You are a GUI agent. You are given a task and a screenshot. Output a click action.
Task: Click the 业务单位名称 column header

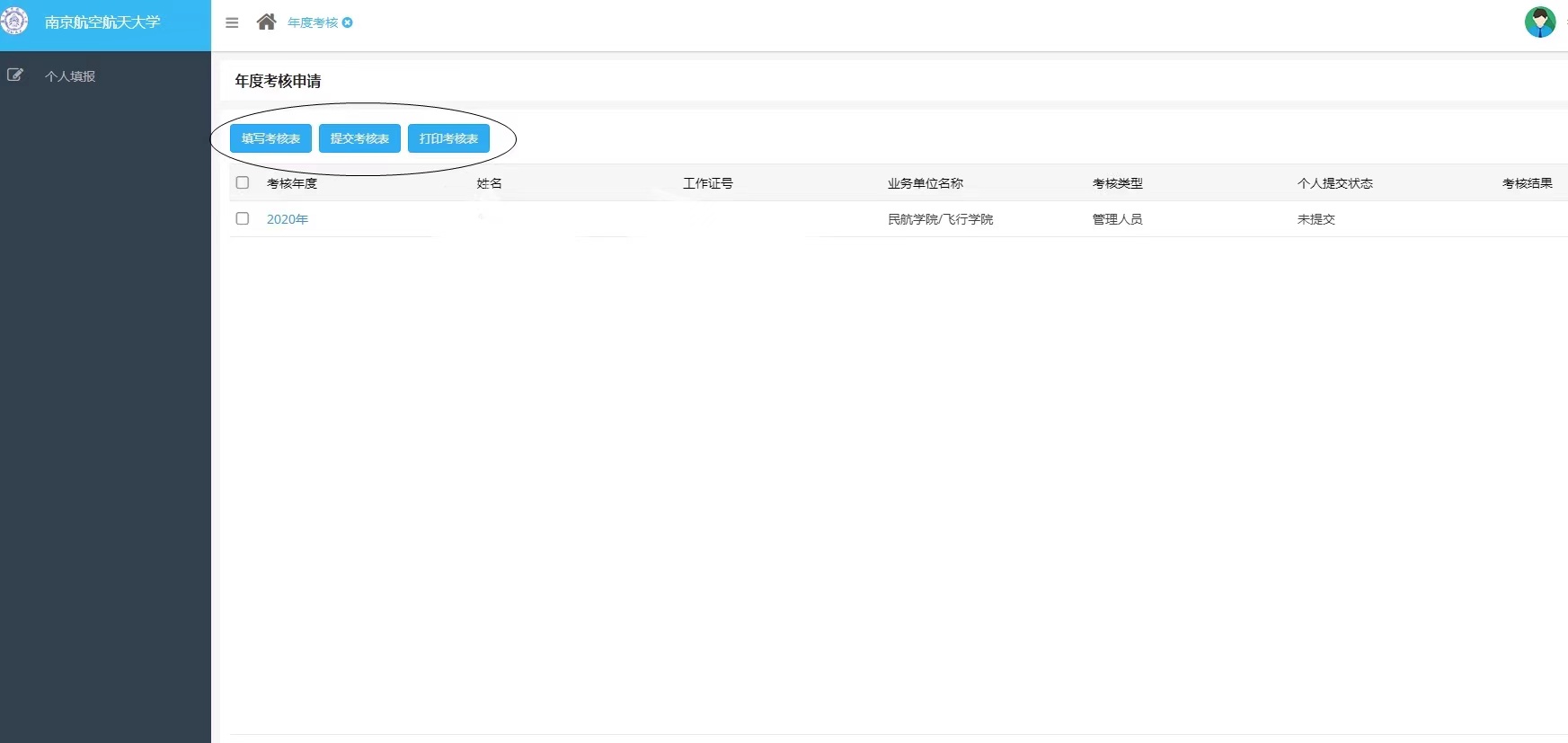[925, 183]
